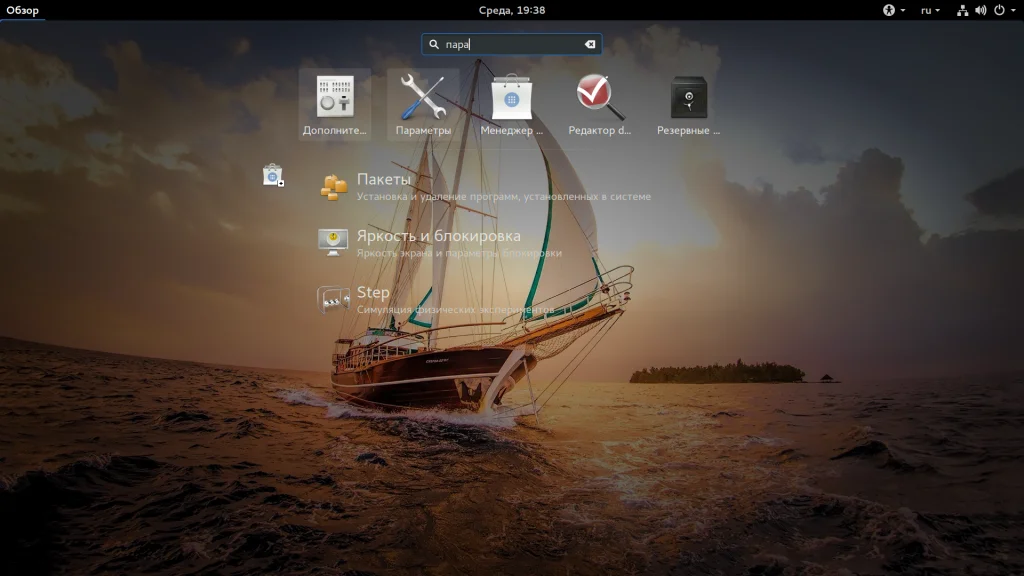Open the Дополнительные tweak tool app icon
The height and width of the screenshot is (576, 1024).
[335, 97]
